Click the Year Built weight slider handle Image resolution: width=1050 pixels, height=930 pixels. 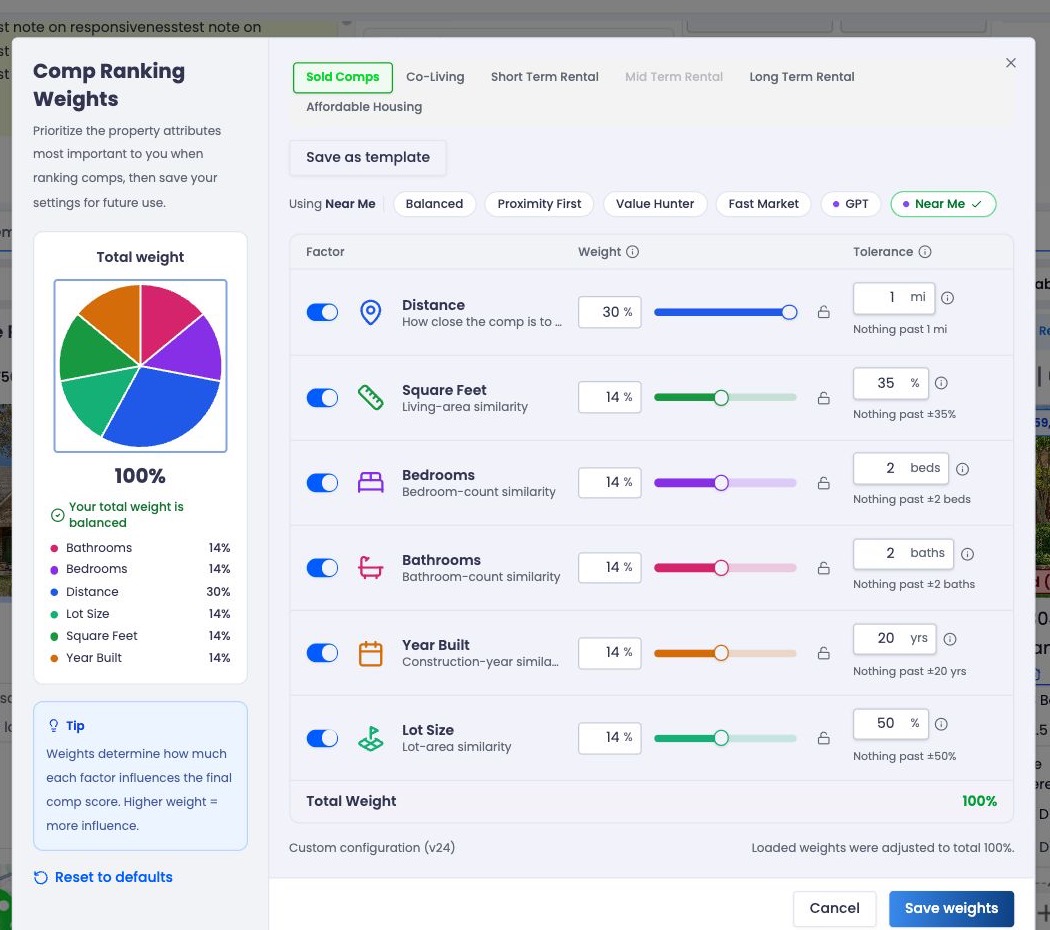tap(721, 653)
